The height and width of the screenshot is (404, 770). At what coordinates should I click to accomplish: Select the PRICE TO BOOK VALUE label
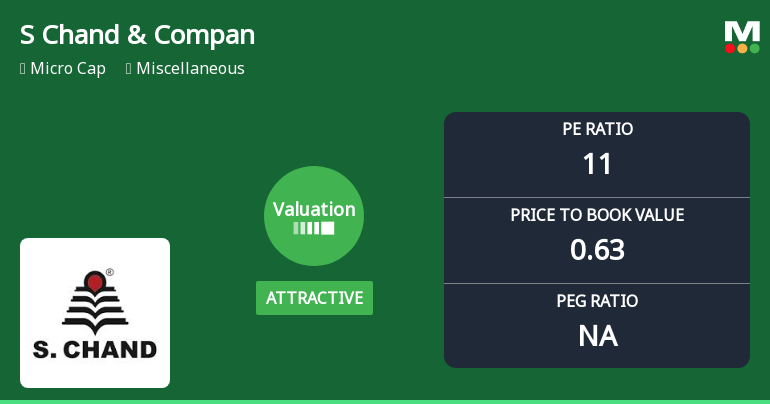(x=597, y=215)
